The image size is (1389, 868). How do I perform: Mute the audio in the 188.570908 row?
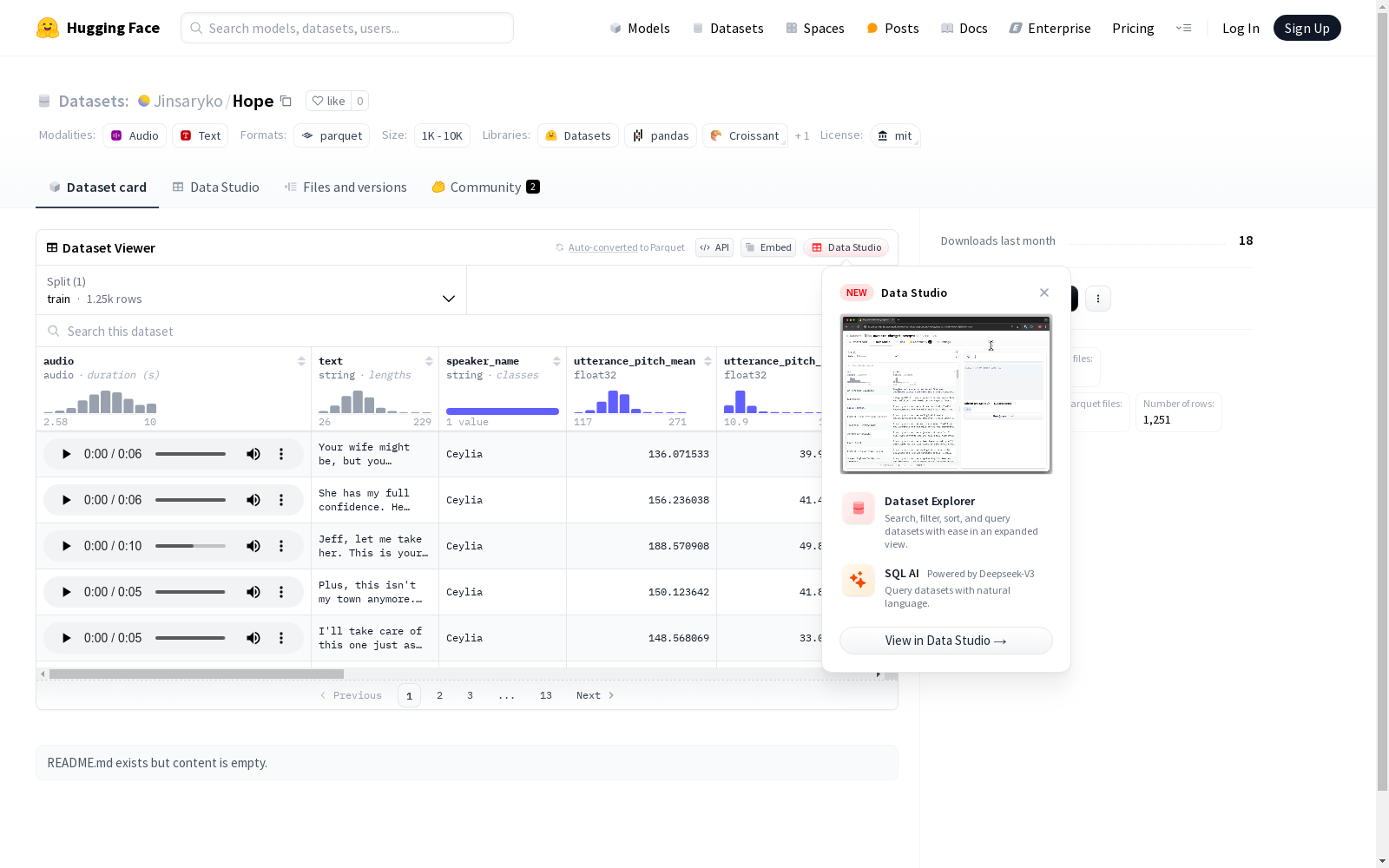point(253,546)
